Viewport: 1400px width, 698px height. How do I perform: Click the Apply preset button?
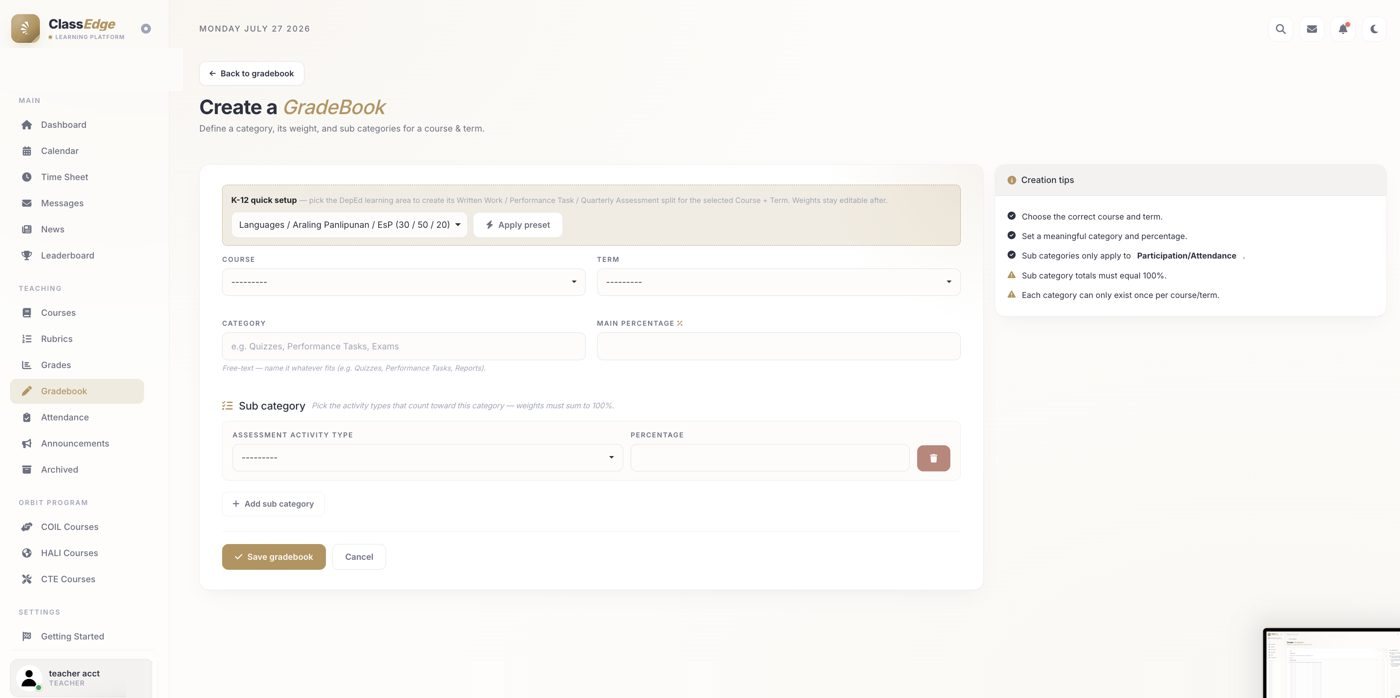pos(518,225)
